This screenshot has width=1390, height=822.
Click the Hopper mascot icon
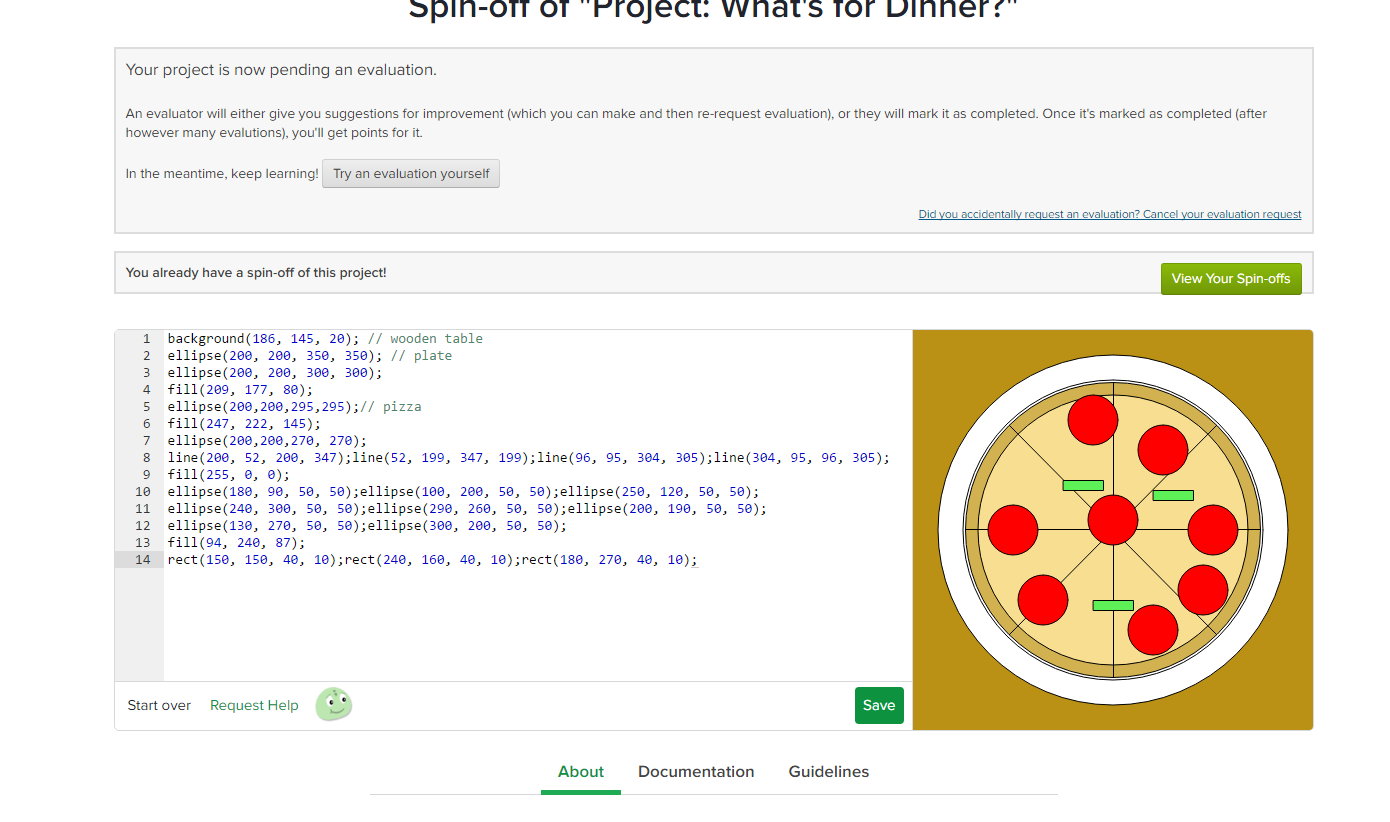pyautogui.click(x=333, y=704)
